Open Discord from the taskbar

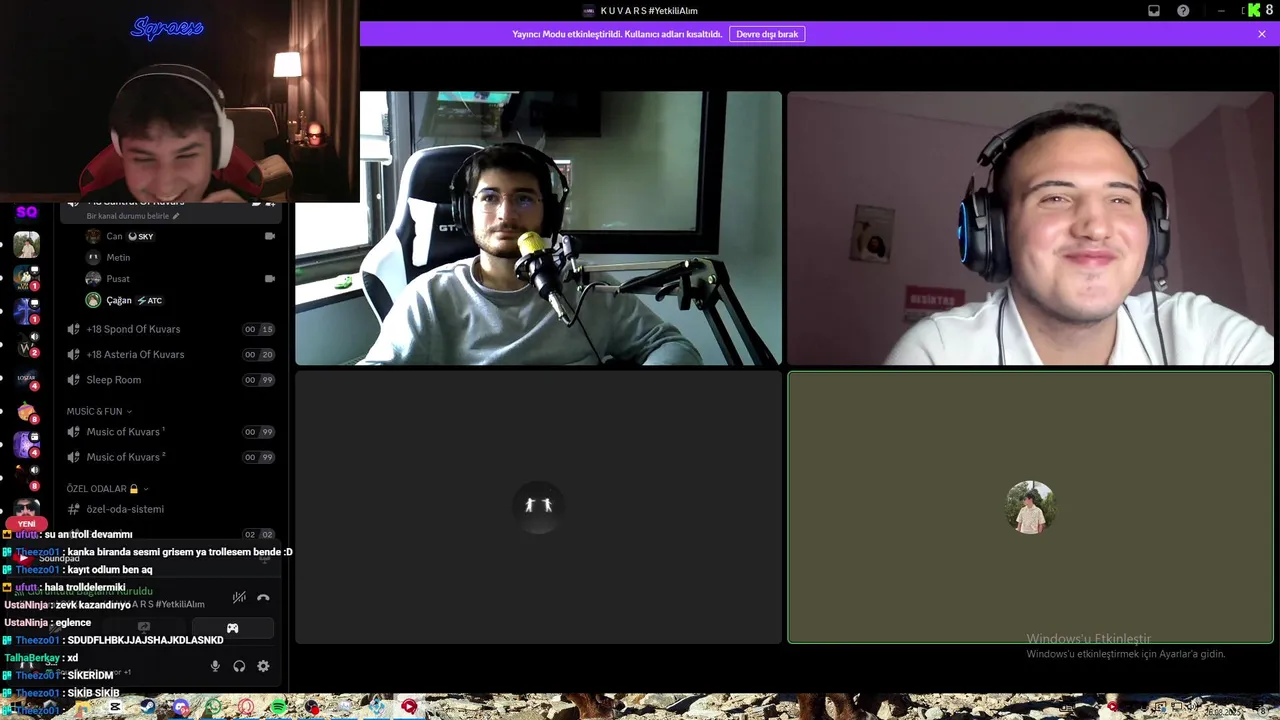[x=180, y=707]
